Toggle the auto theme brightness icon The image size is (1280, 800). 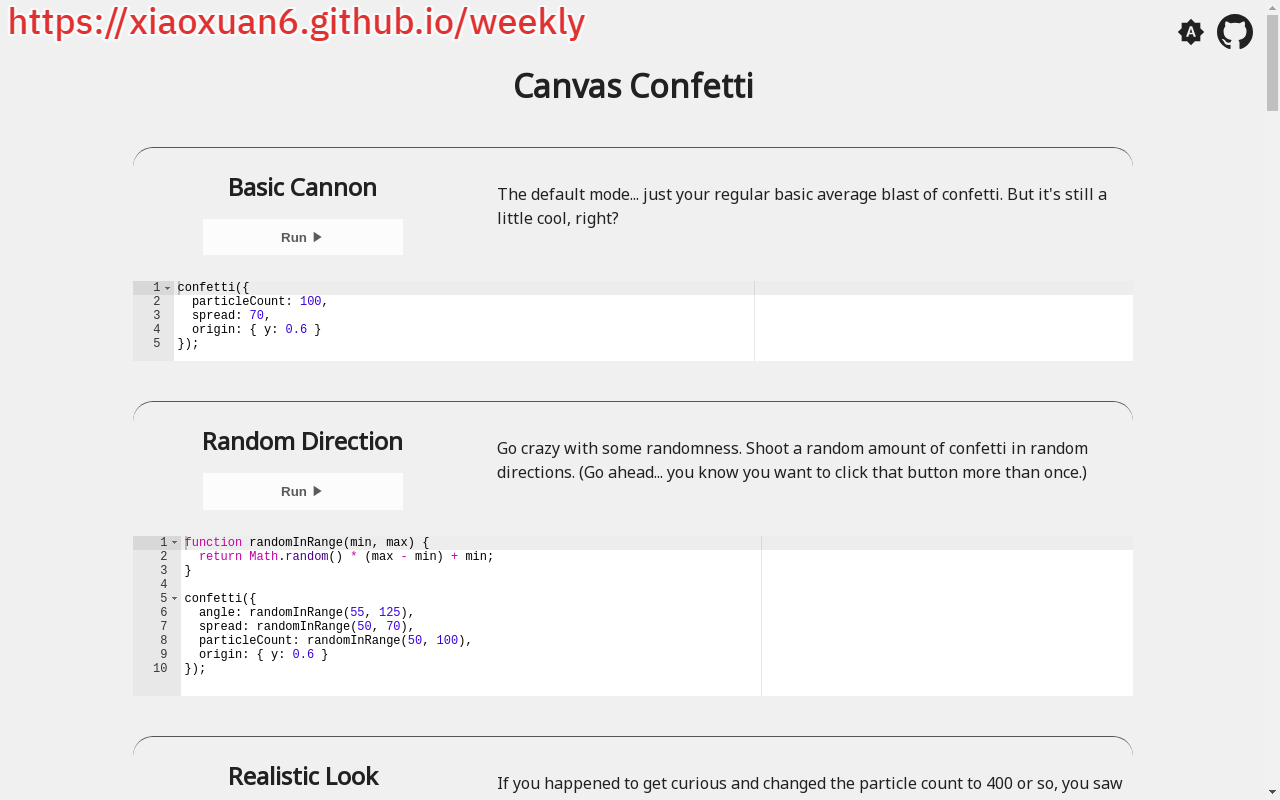(x=1190, y=32)
